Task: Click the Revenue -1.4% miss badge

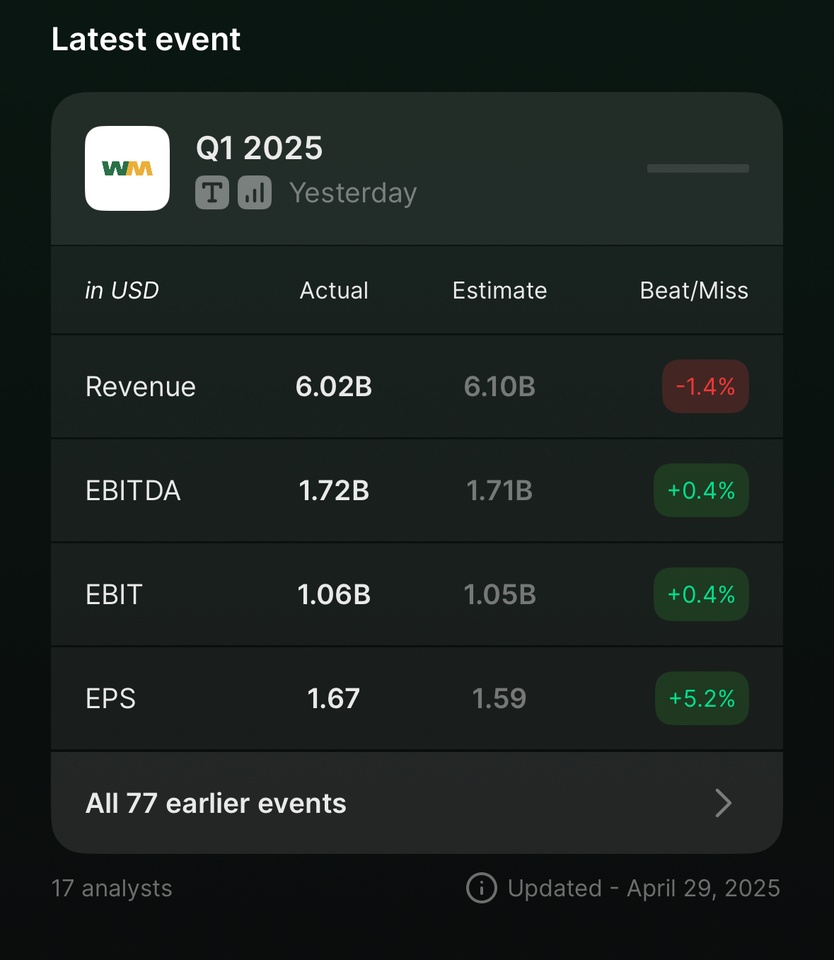Action: (x=705, y=386)
